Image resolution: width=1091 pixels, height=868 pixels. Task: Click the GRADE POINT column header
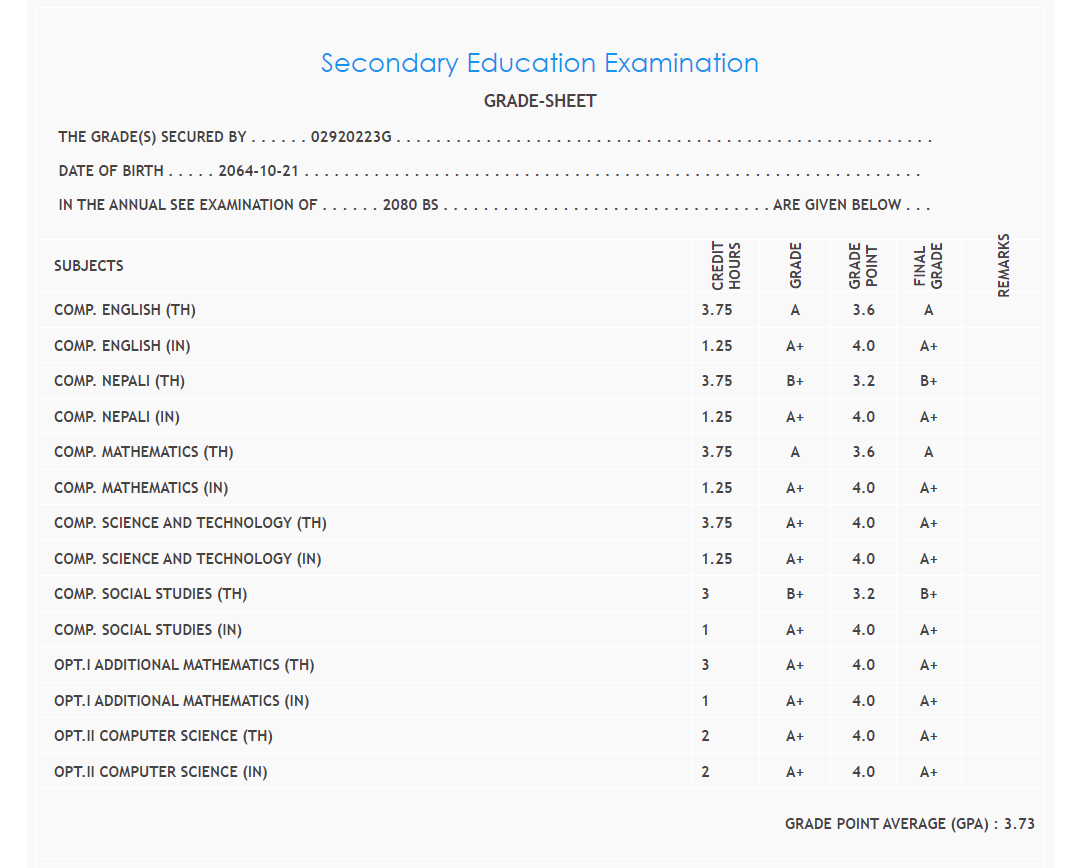(863, 266)
